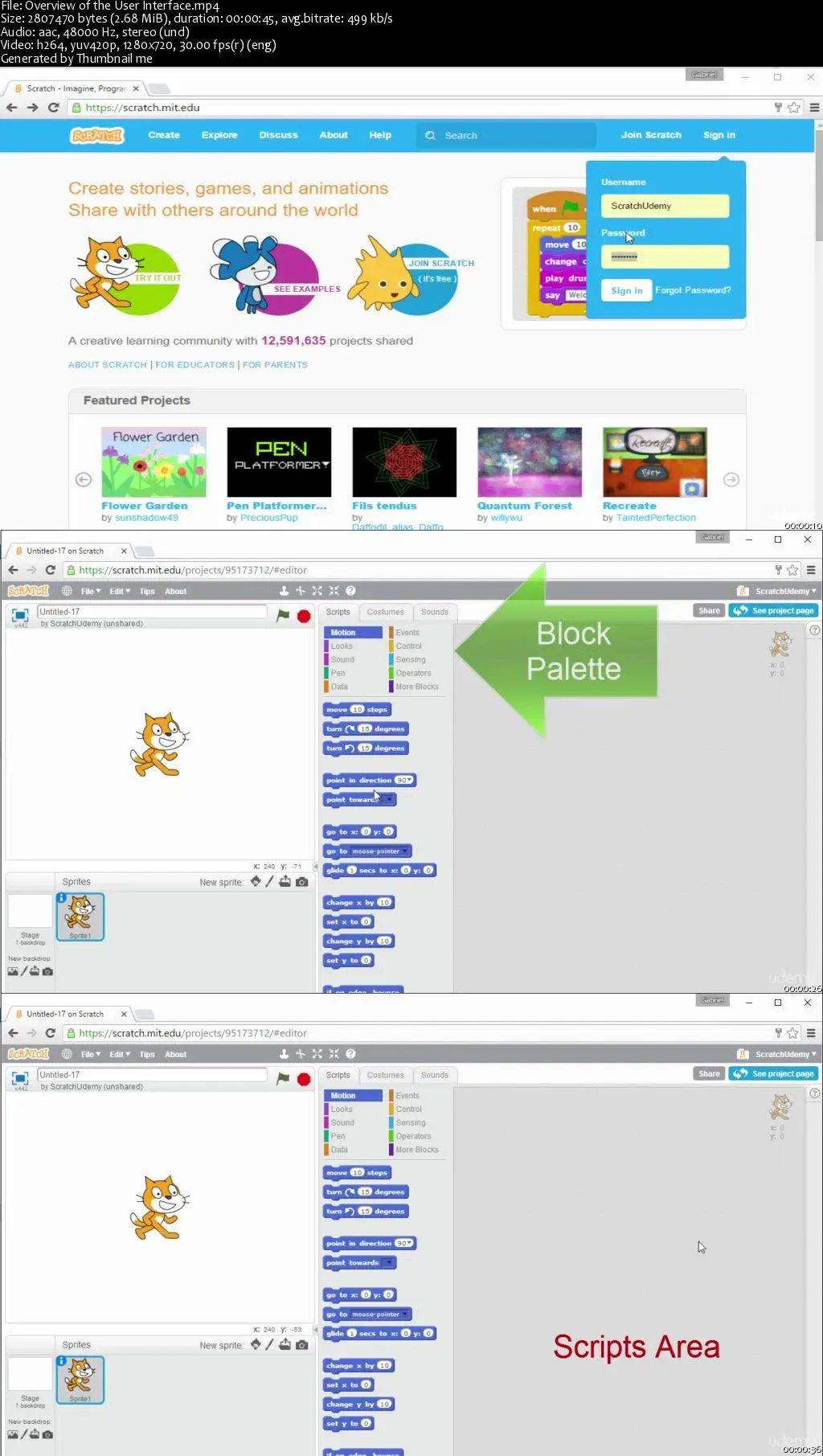
Task: Click the Forgot Password? link
Action: click(x=693, y=290)
